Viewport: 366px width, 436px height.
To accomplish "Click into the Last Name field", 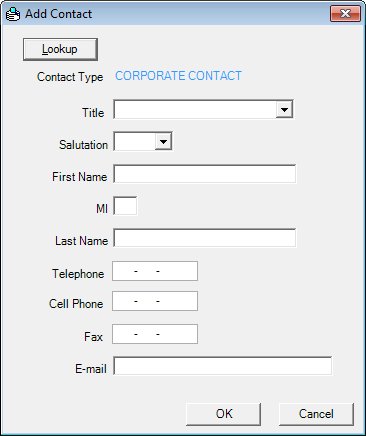I will [205, 238].
